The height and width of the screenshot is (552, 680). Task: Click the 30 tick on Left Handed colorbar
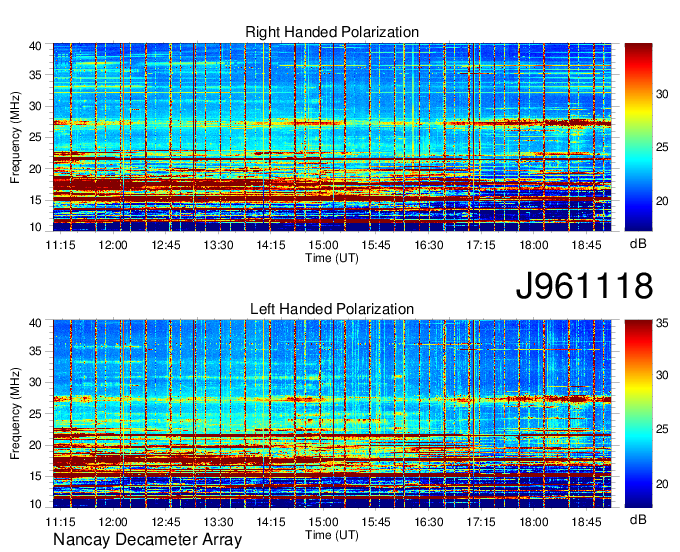662,375
